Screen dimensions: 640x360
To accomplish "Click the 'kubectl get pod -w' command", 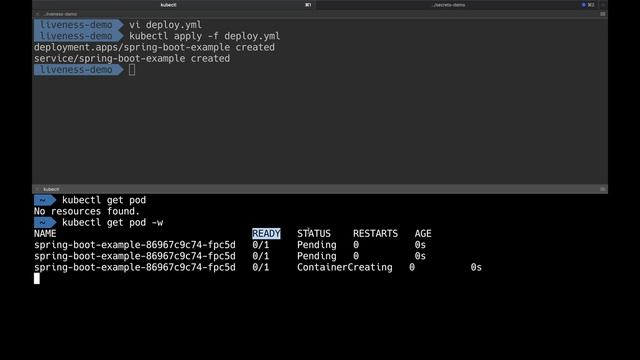I will (x=112, y=222).
